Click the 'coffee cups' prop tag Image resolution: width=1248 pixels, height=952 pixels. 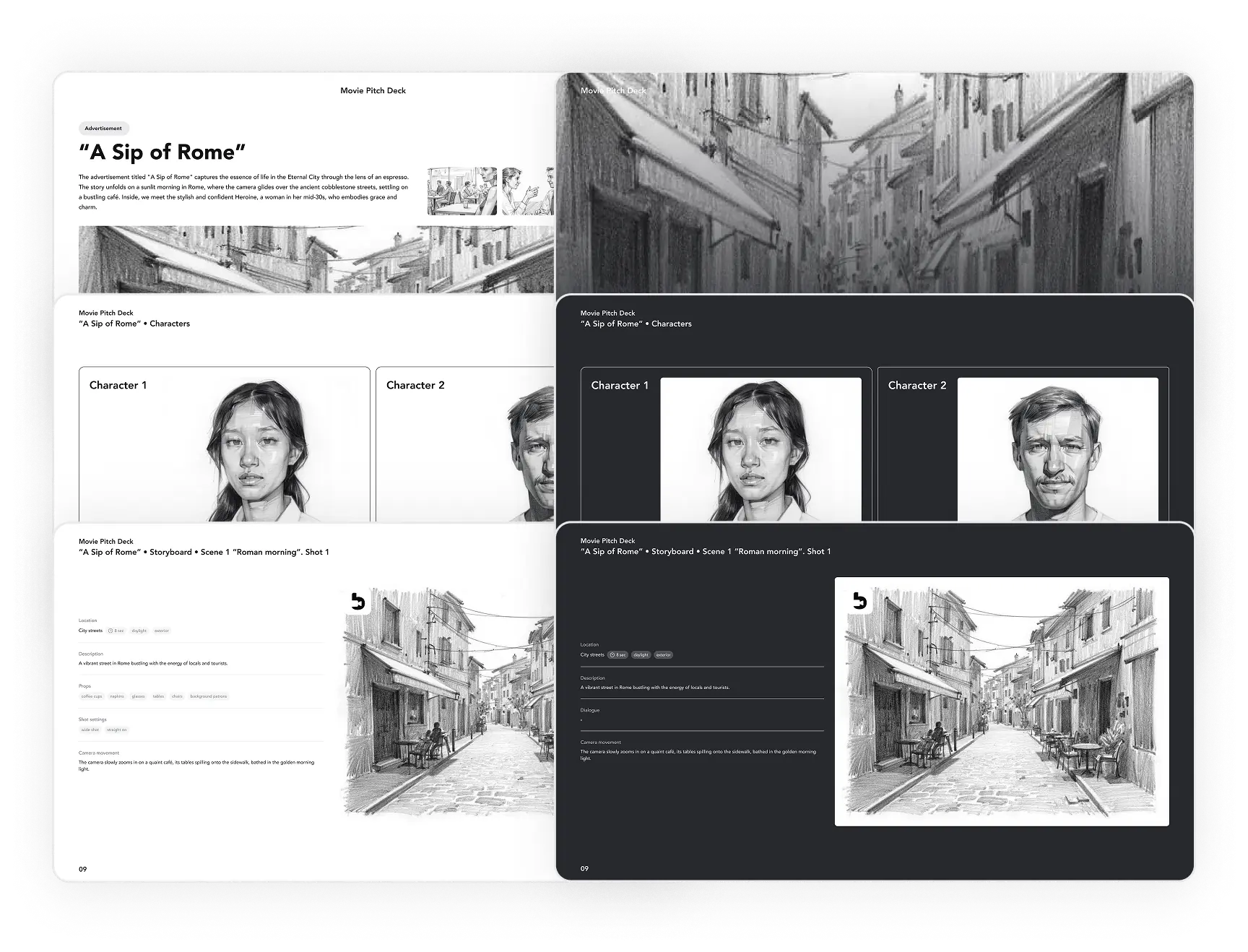(x=92, y=696)
